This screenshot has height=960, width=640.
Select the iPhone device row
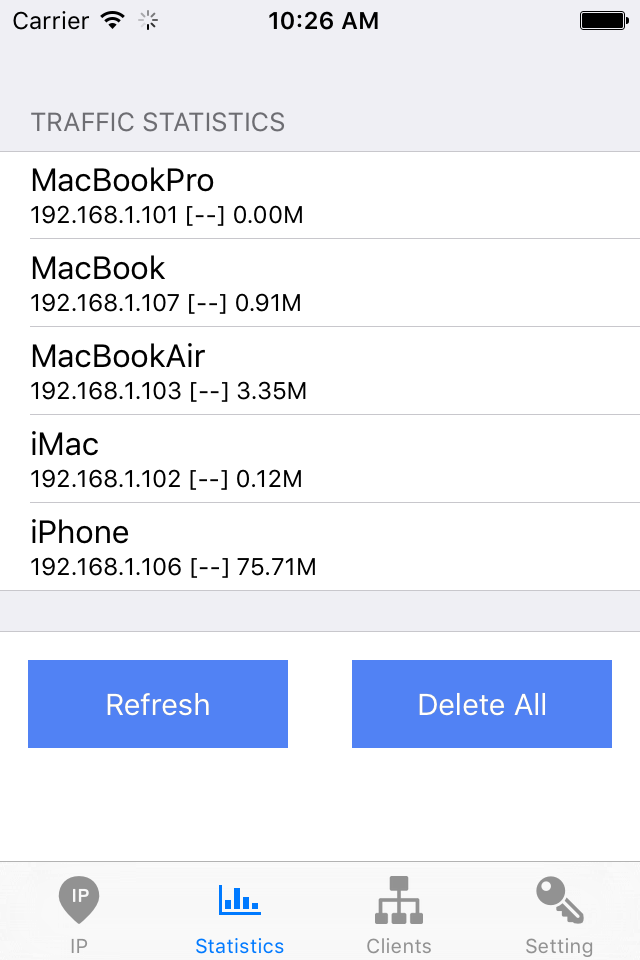coord(320,547)
